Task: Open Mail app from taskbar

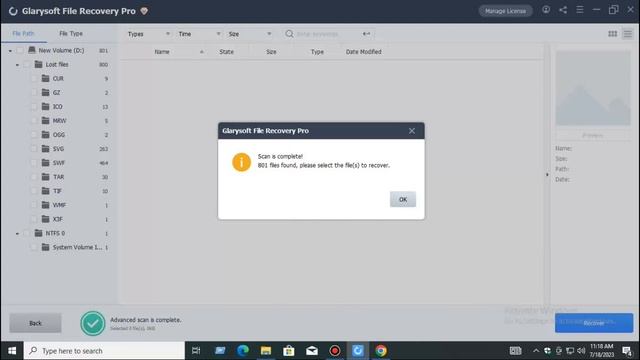Action: pos(312,351)
